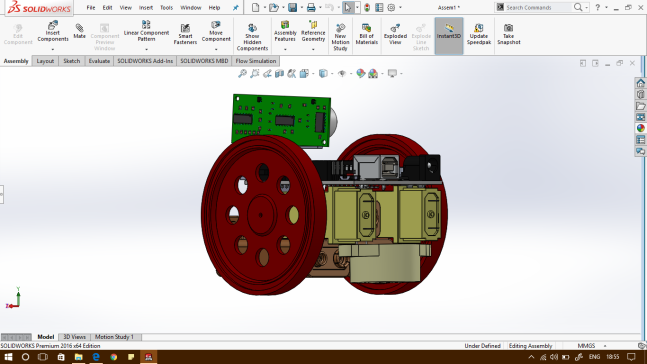
Task: Take Snapshot of the assembly
Action: tap(508, 34)
